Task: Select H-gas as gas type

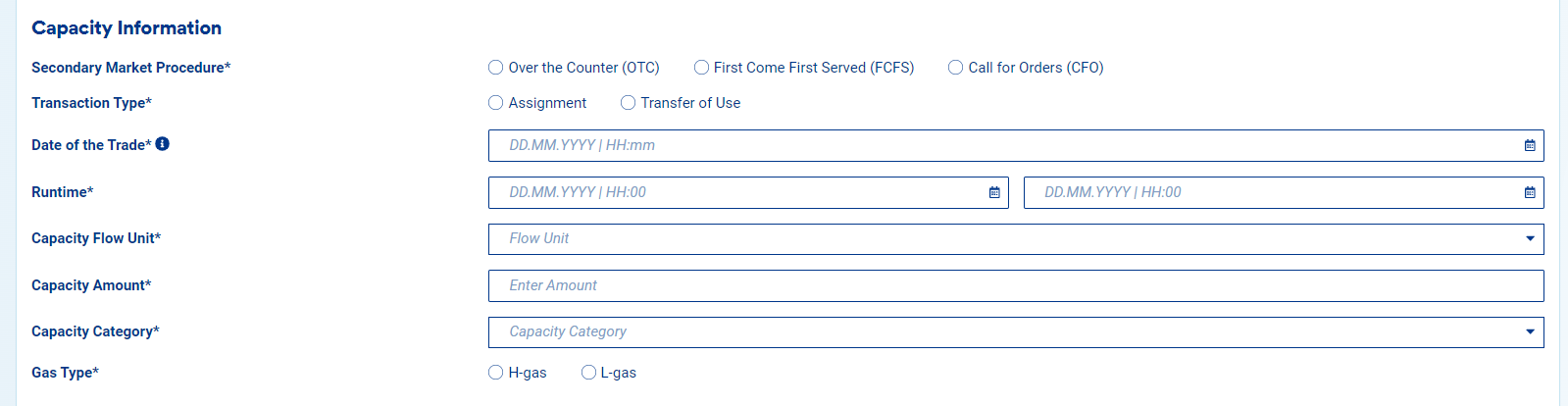Action: [x=496, y=373]
